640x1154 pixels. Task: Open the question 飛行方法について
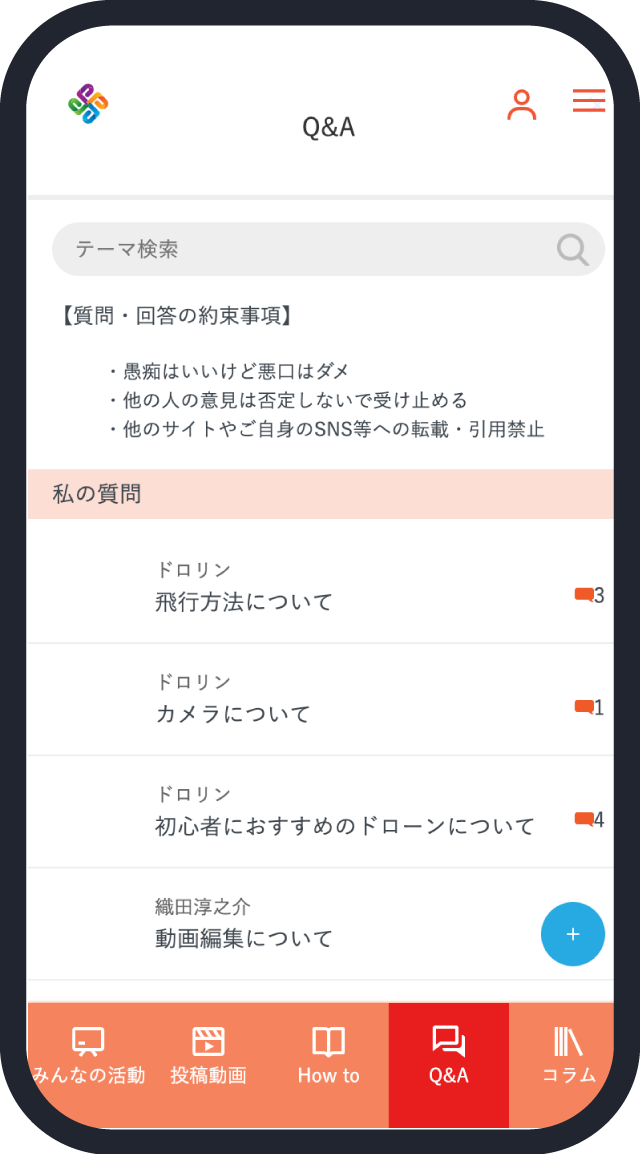click(244, 602)
